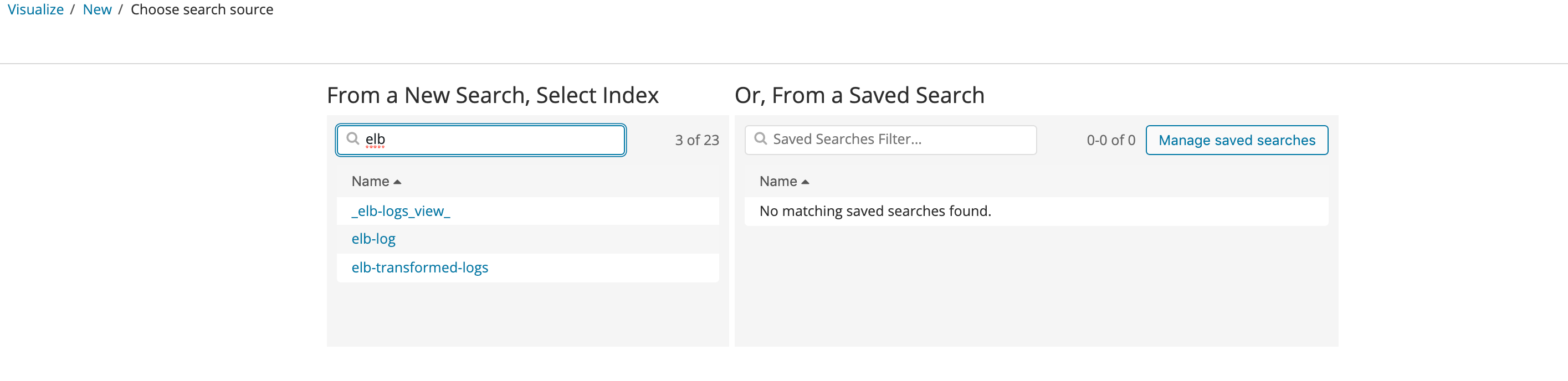
Task: Open the elb-transformed-logs index
Action: [x=419, y=268]
